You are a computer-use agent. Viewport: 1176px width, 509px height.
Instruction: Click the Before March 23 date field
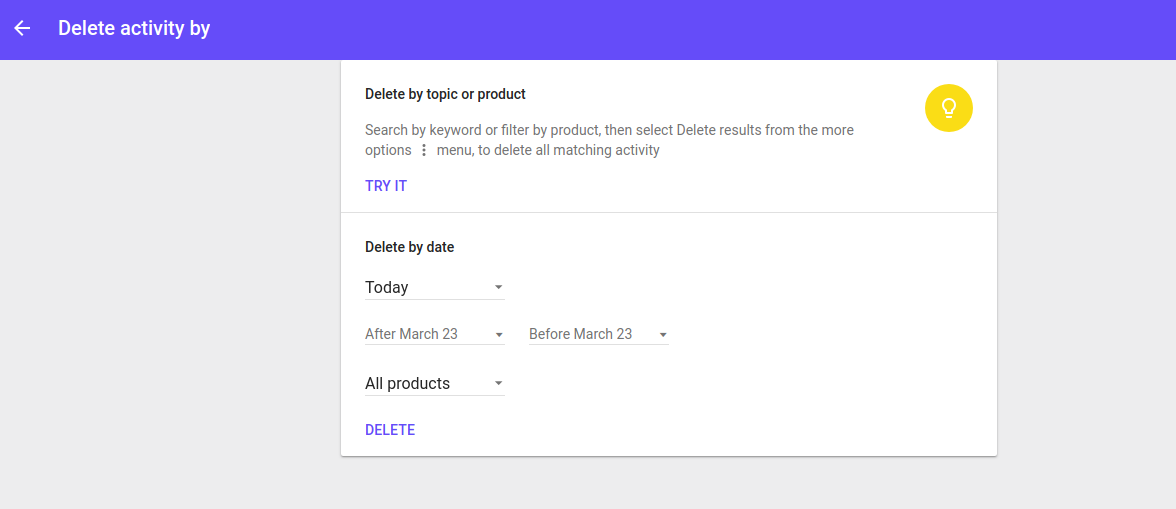click(x=585, y=334)
